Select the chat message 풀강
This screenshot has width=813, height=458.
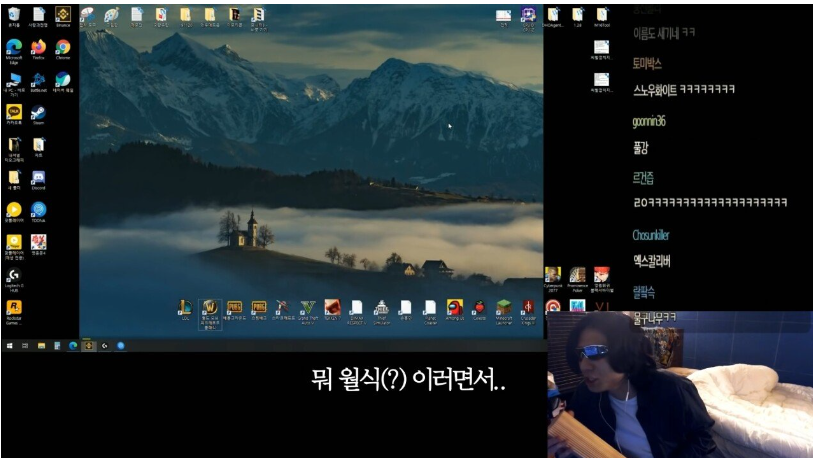pyautogui.click(x=641, y=148)
